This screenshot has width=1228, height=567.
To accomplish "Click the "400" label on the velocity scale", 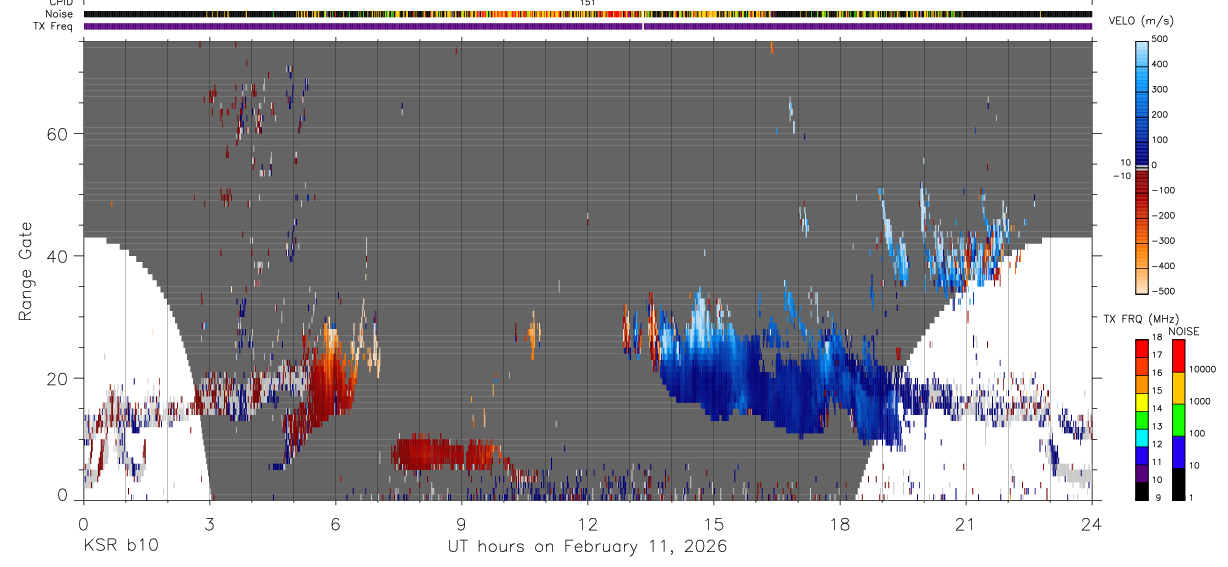I will pos(1162,63).
